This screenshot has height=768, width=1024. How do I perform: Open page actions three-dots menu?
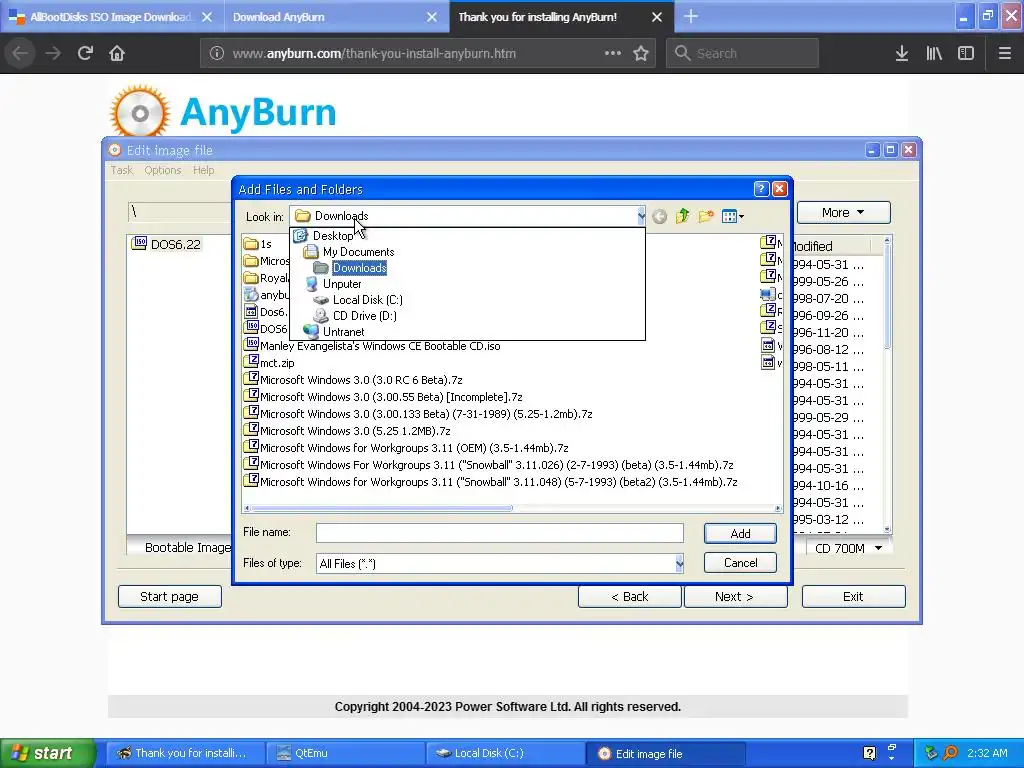click(x=613, y=53)
